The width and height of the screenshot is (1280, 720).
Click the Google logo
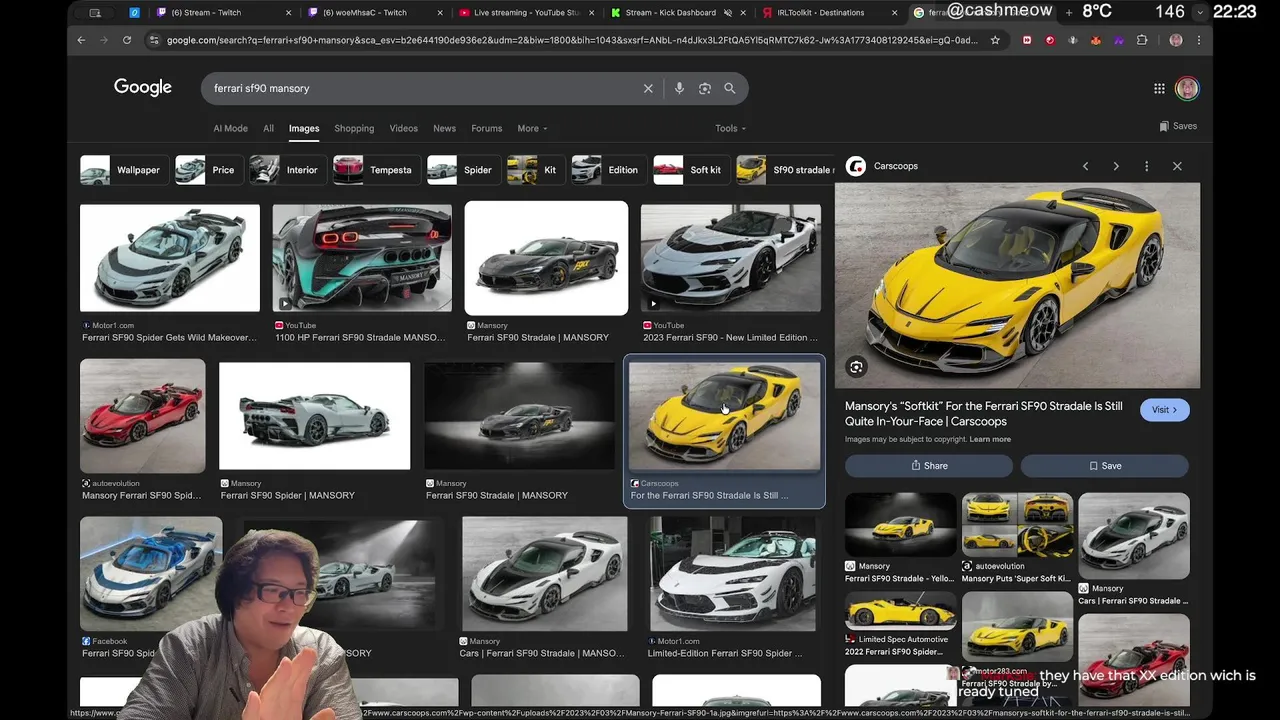[143, 87]
